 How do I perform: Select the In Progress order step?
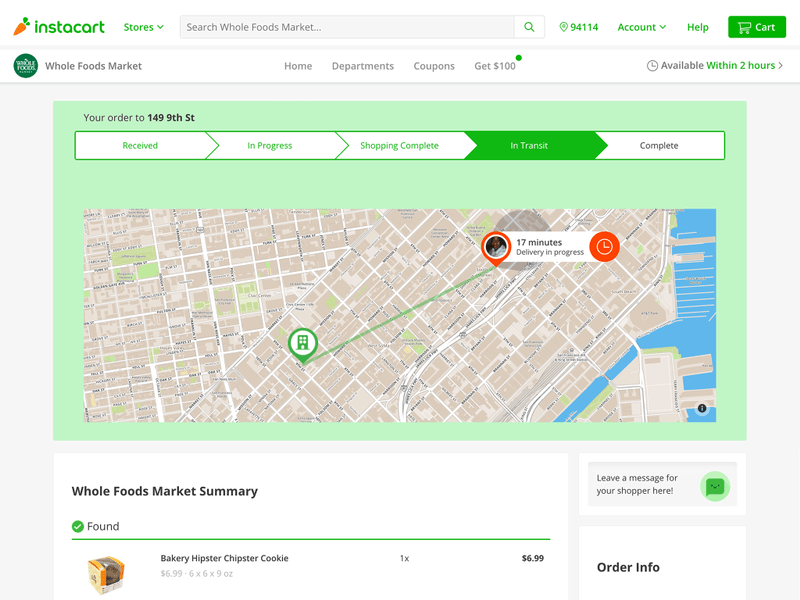[x=270, y=145]
